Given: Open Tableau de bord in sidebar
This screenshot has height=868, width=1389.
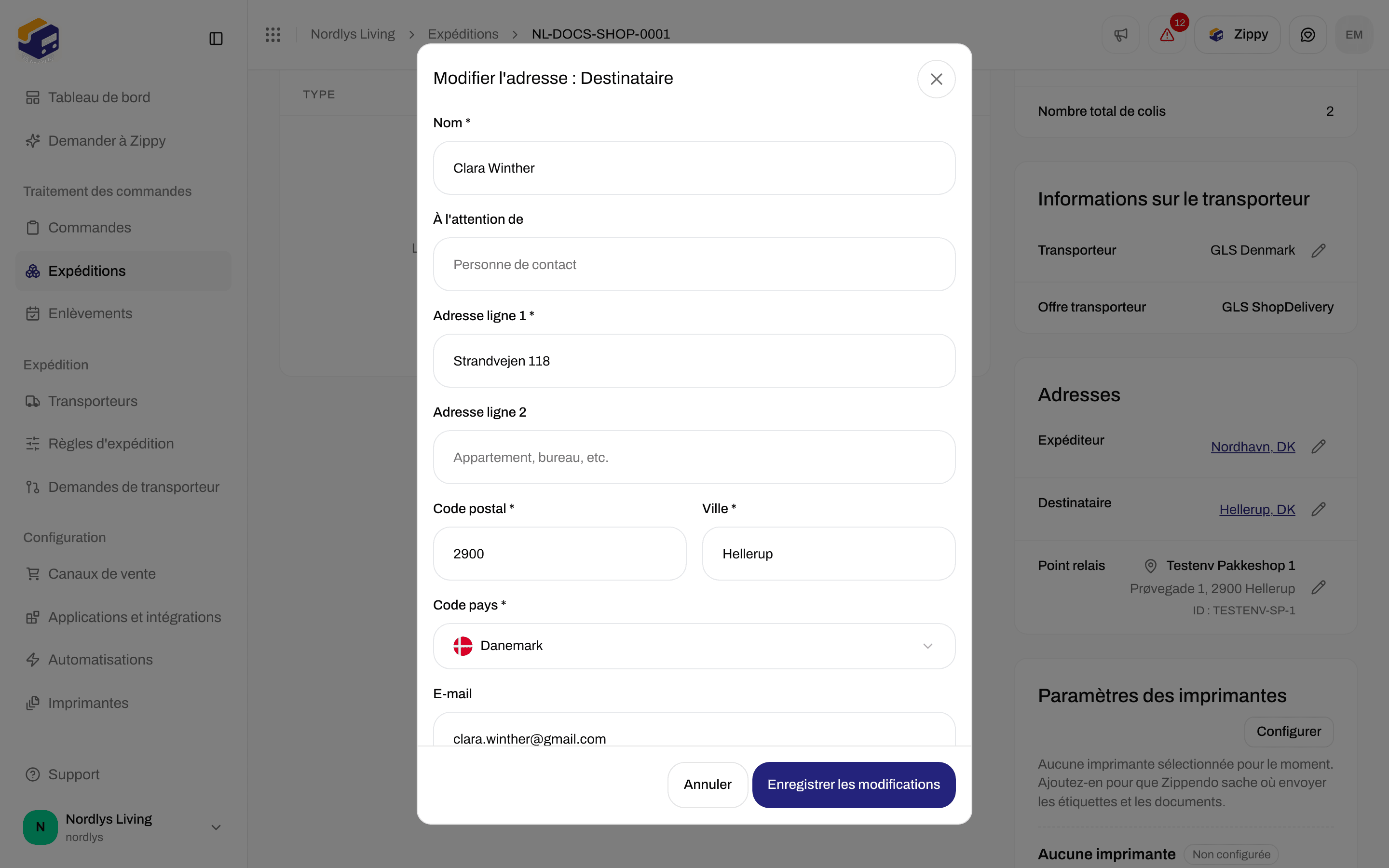Looking at the screenshot, I should 123,97.
